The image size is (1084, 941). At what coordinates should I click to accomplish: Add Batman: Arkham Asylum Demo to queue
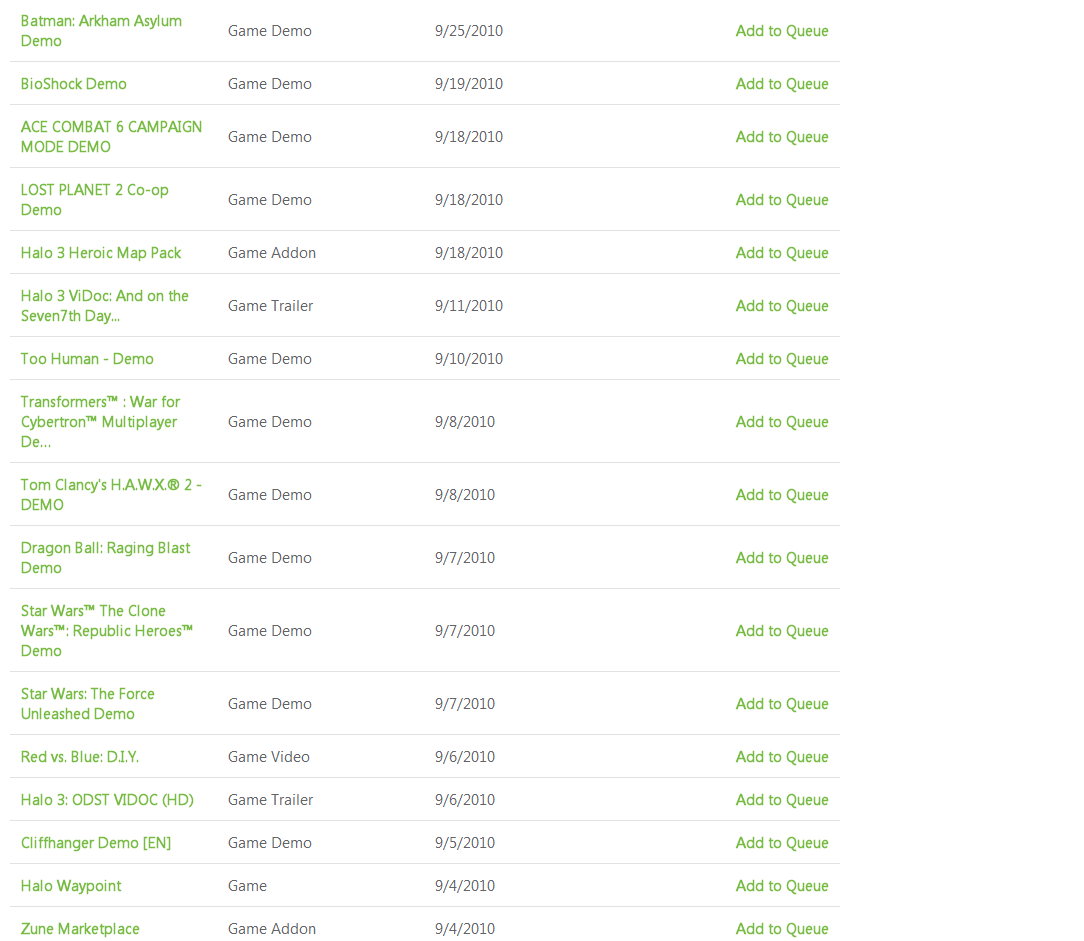781,31
